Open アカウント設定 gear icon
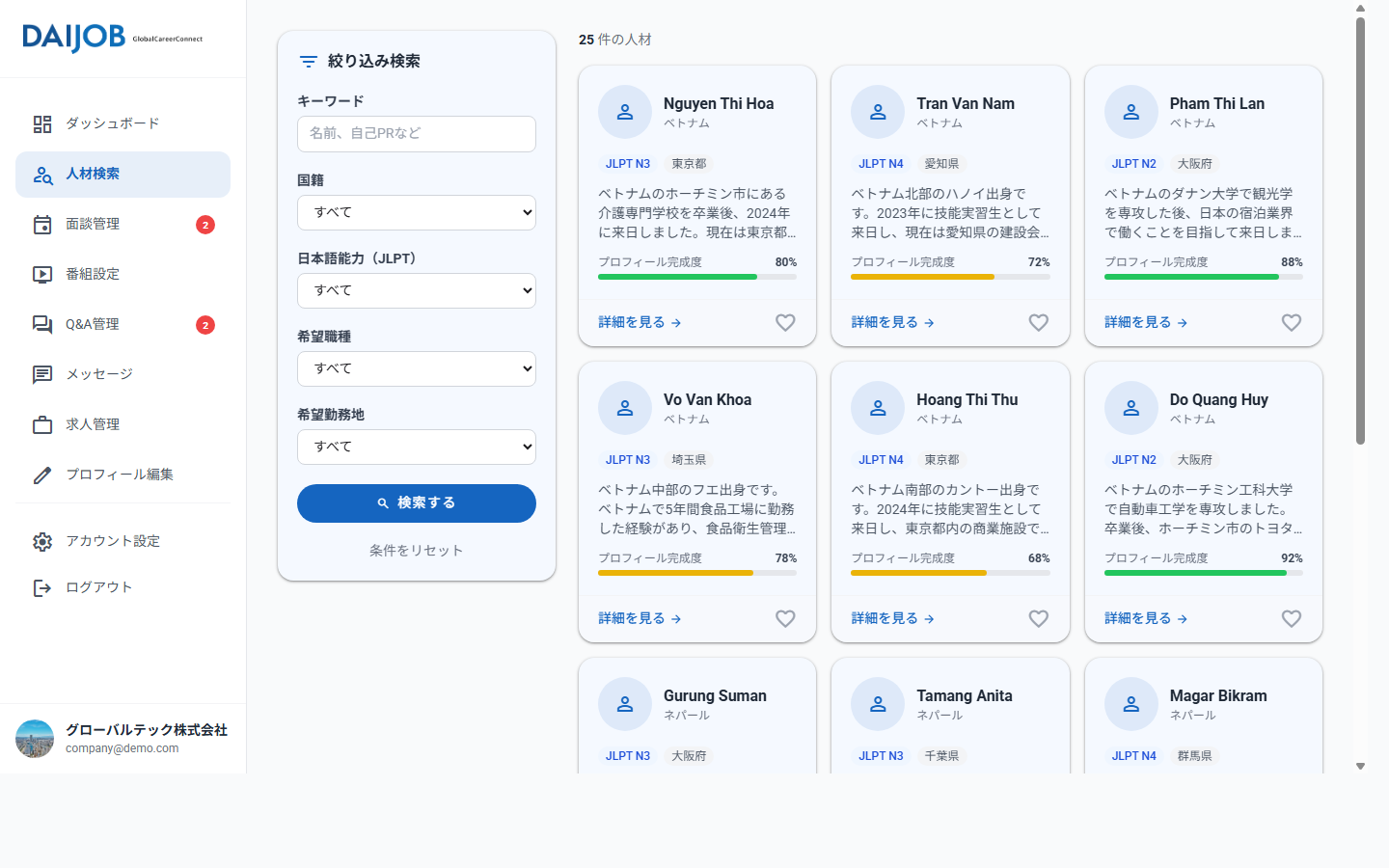 click(42, 541)
